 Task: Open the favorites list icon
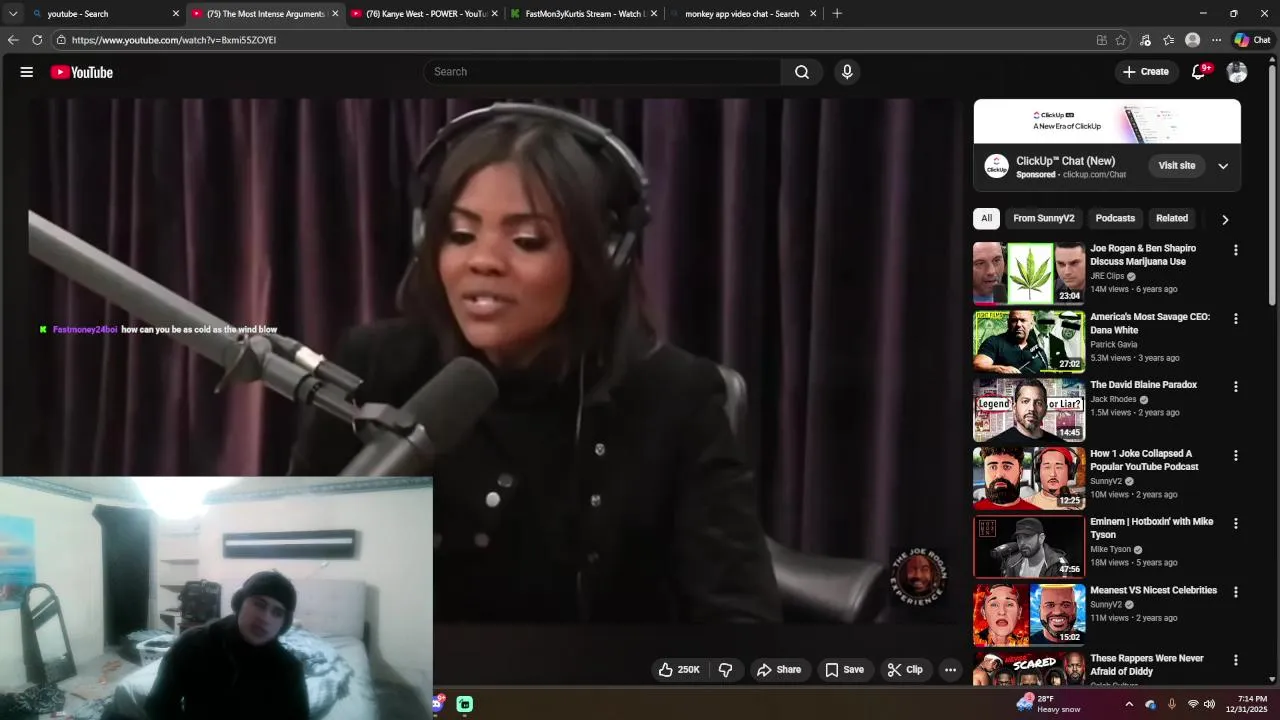(1169, 40)
